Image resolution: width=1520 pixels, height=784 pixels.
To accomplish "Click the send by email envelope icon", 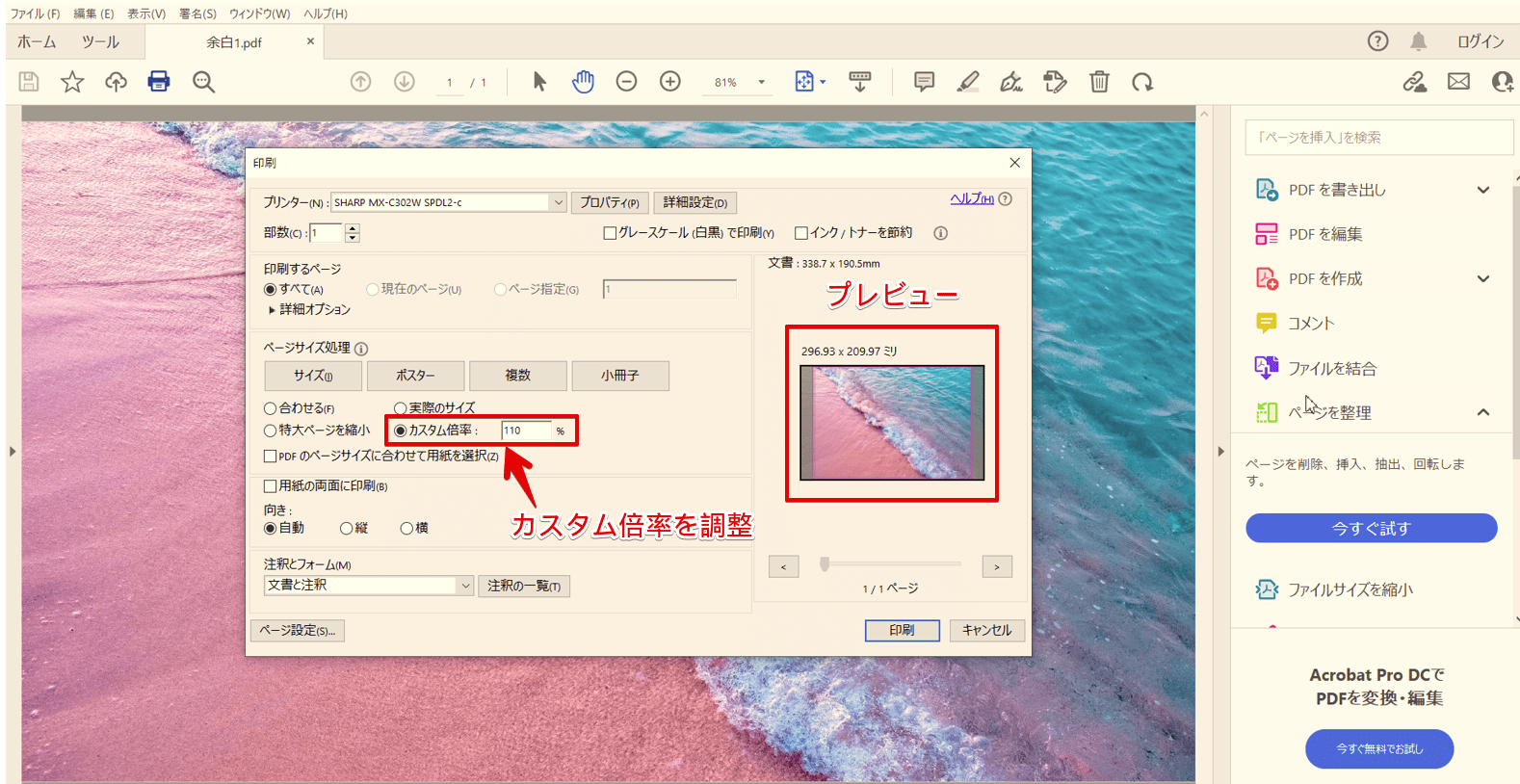I will 1458,82.
